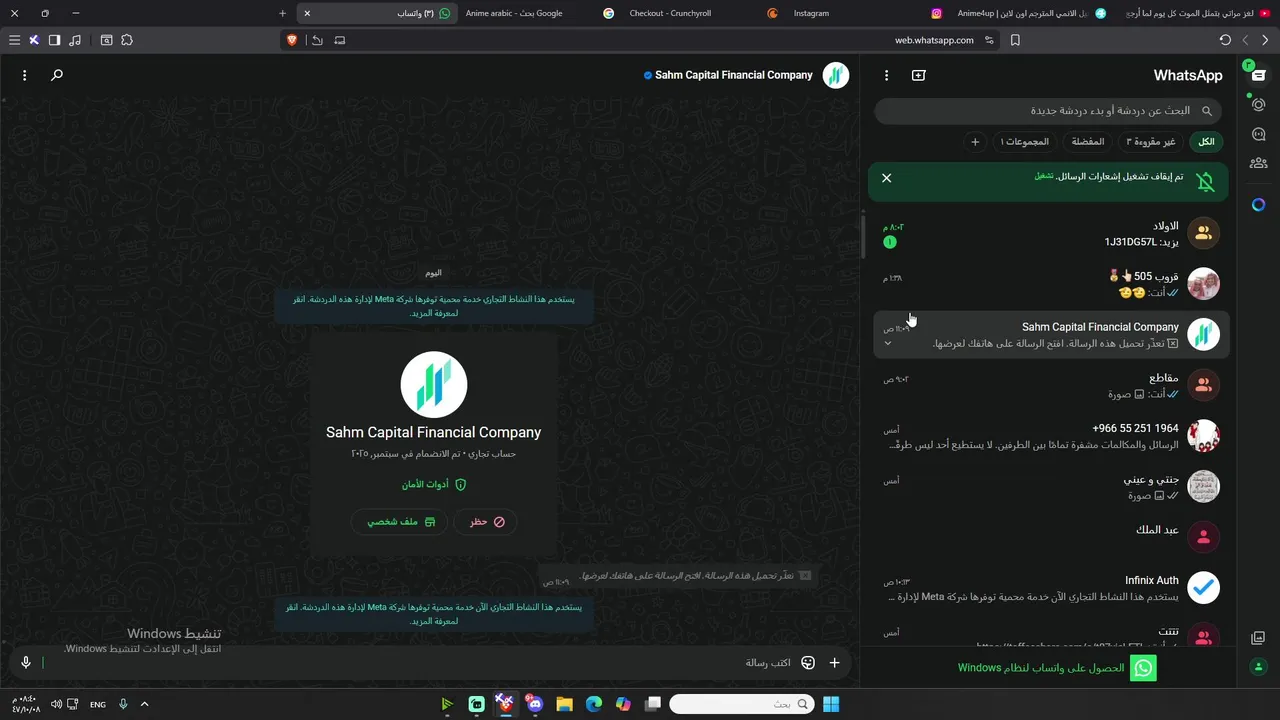Toggle the browser sidebar panel icon
The width and height of the screenshot is (1280, 720).
coord(54,40)
